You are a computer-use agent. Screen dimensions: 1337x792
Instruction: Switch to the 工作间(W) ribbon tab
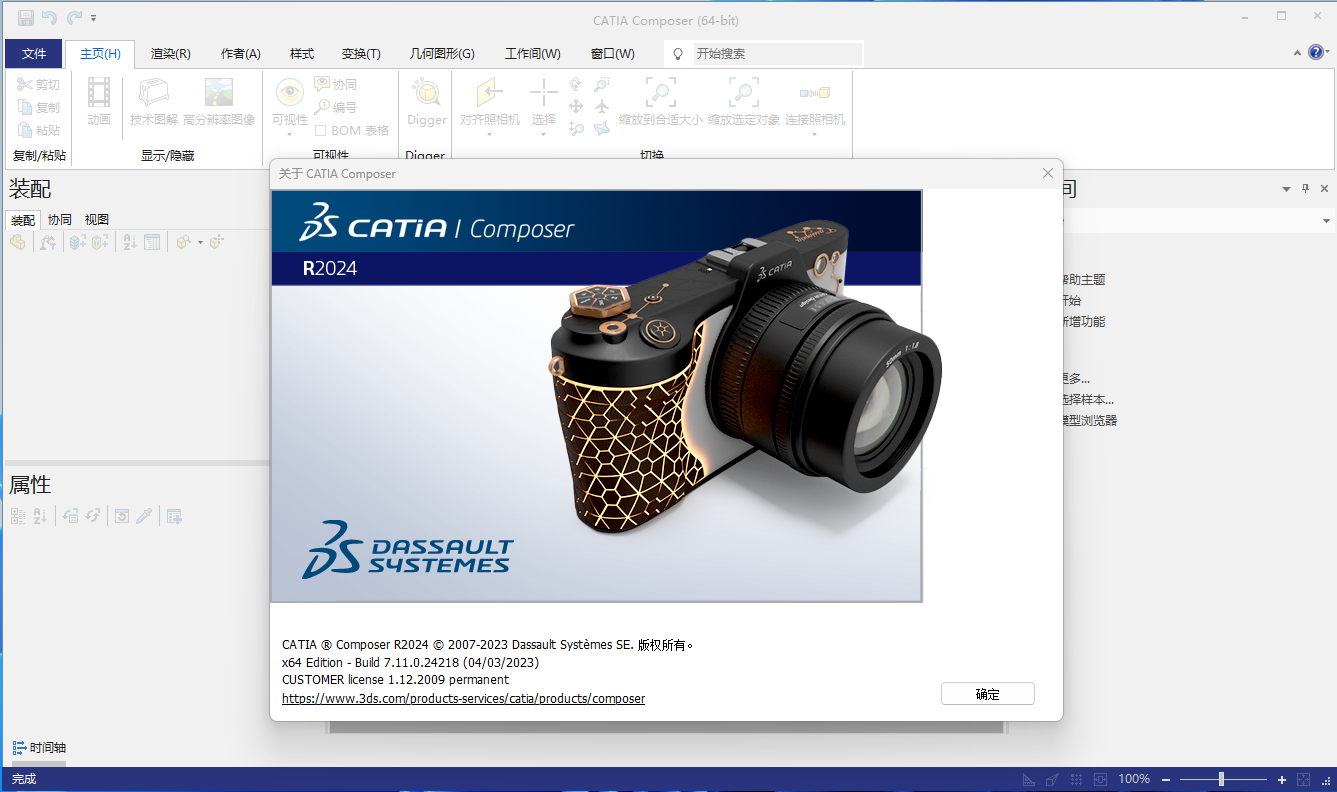[533, 54]
